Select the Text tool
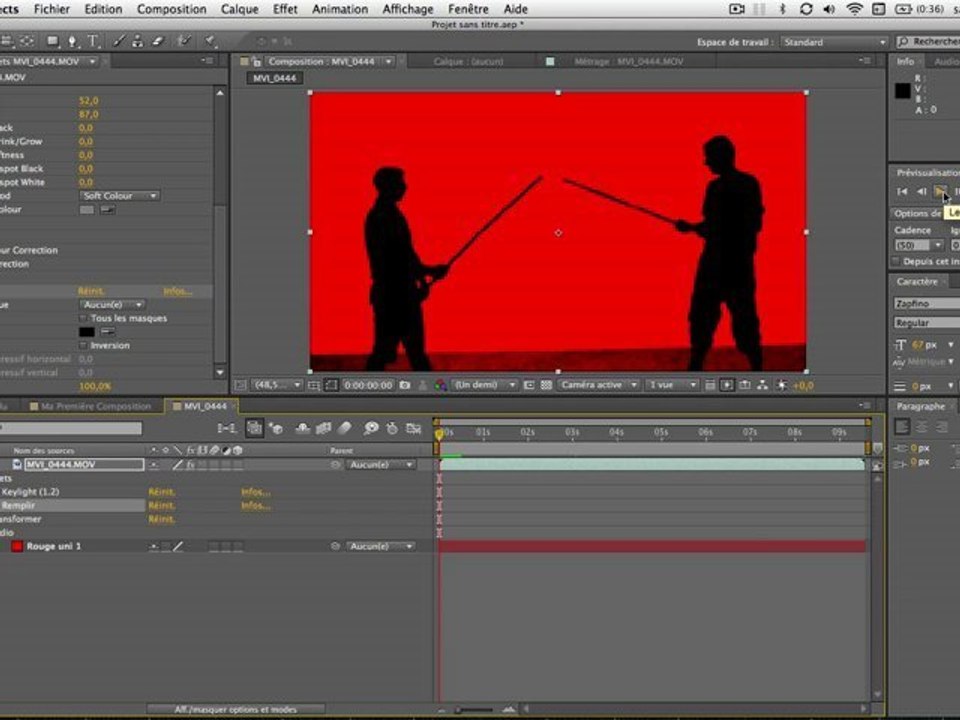 (93, 42)
